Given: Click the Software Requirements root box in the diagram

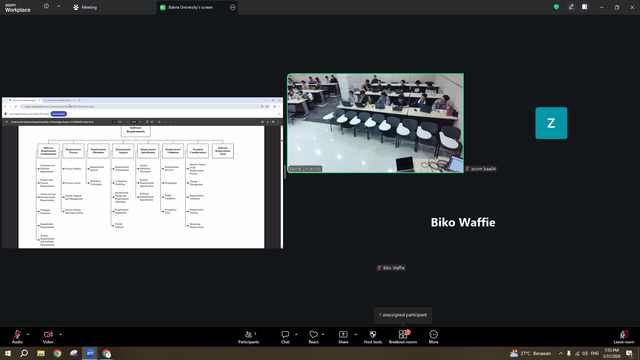Looking at the screenshot, I should pyautogui.click(x=136, y=130).
